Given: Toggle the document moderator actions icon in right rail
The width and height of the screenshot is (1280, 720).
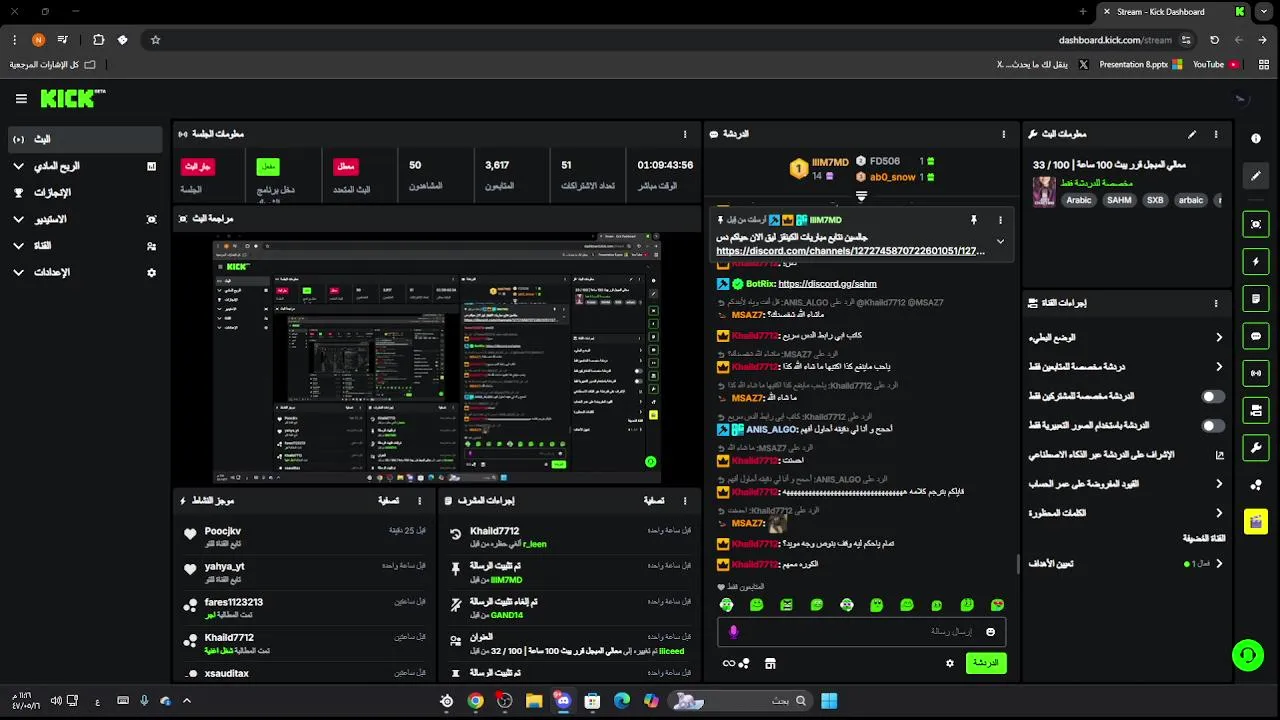Looking at the screenshot, I should click(x=1256, y=299).
